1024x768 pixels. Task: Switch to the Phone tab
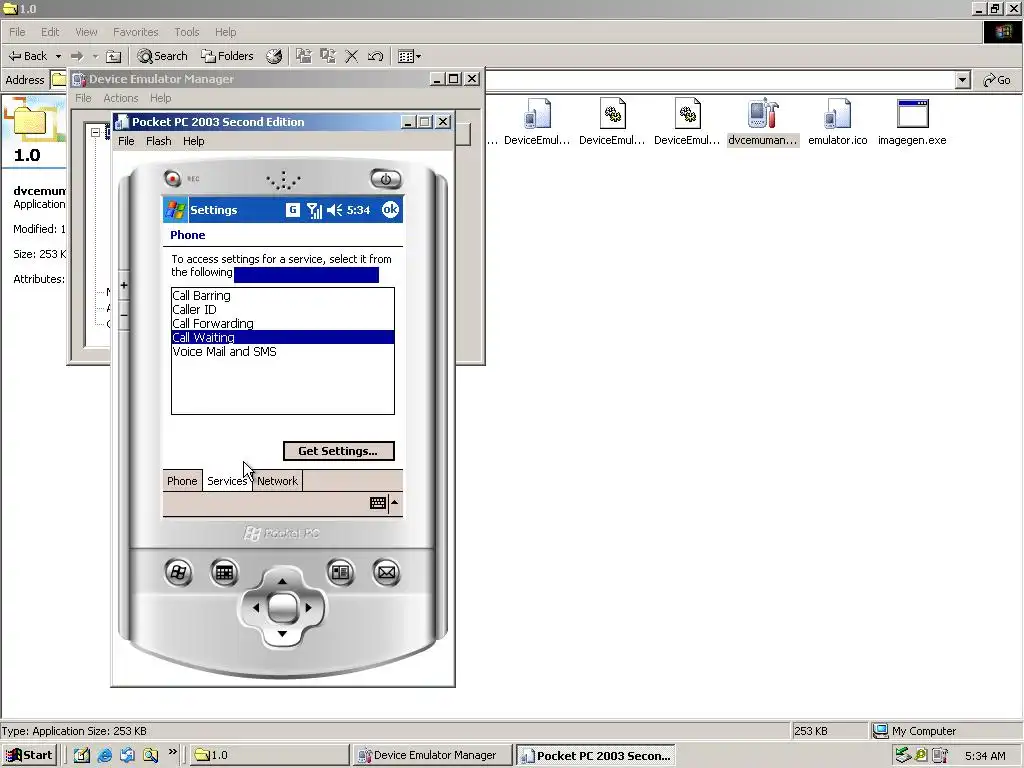point(182,481)
